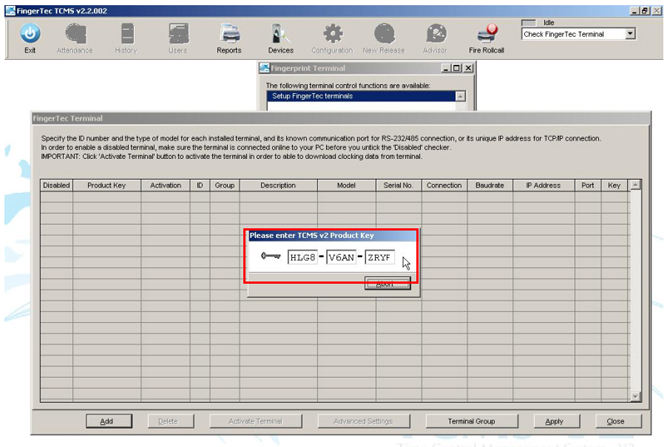The image size is (670, 447).
Task: Launch Fire Rollcall from toolbar
Action: click(x=487, y=34)
